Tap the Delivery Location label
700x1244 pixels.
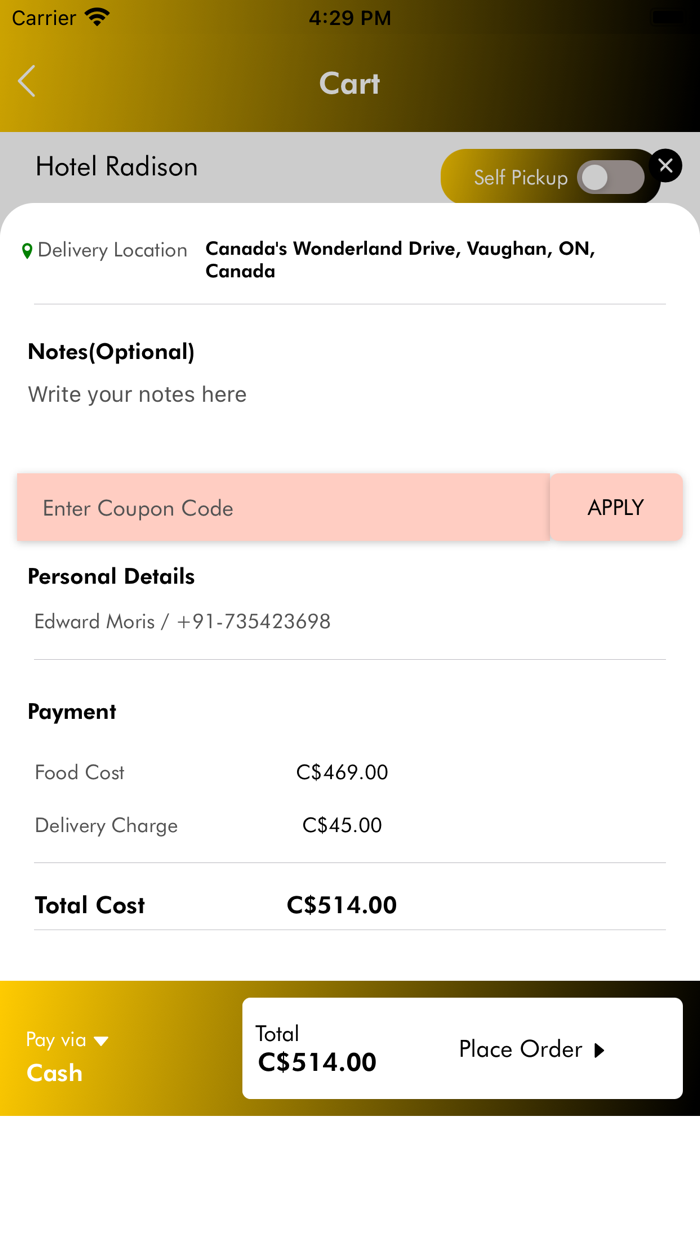[112, 250]
